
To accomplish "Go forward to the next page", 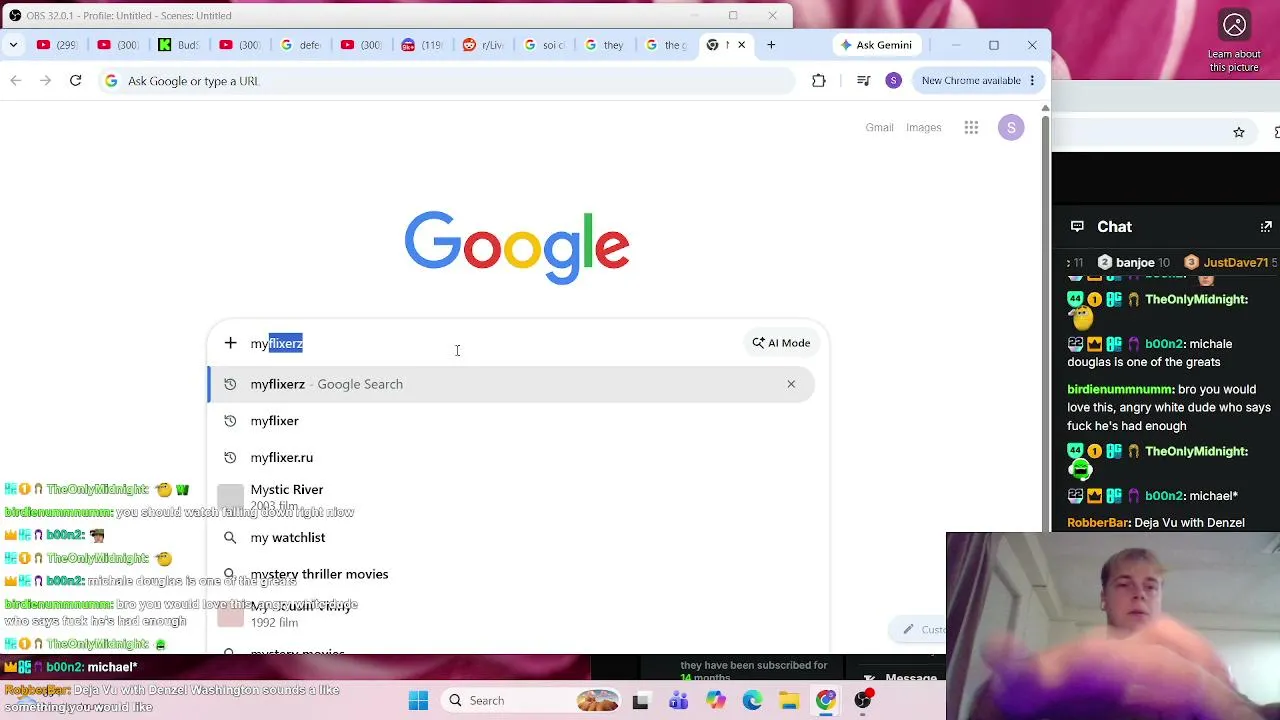I will point(45,81).
